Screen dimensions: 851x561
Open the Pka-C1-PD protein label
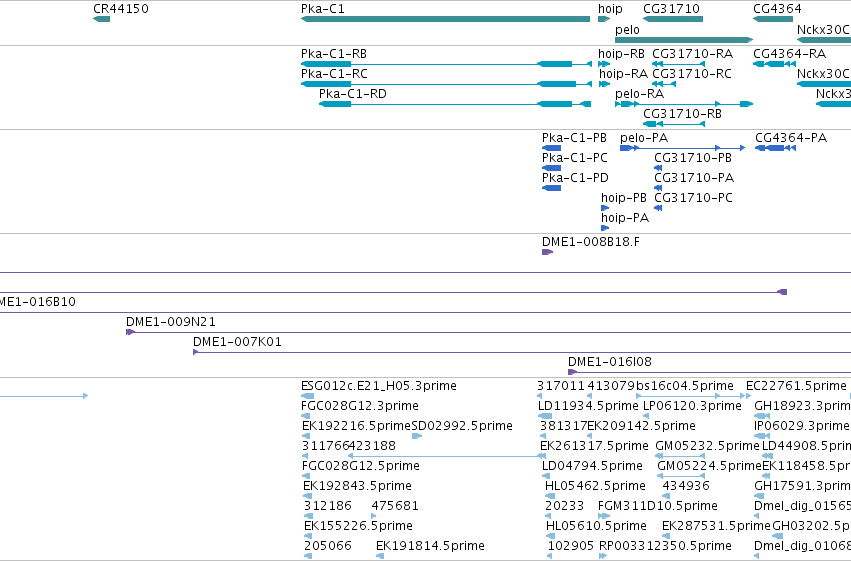pyautogui.click(x=575, y=178)
